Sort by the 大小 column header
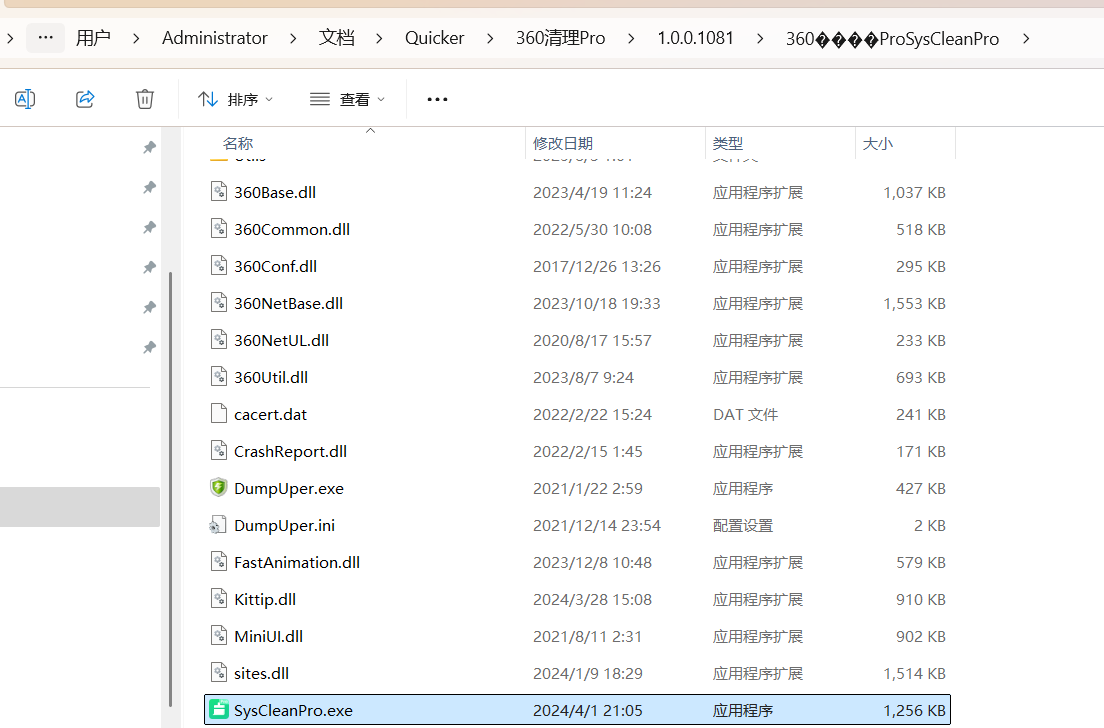Screen dimensions: 1104x728 (877, 144)
